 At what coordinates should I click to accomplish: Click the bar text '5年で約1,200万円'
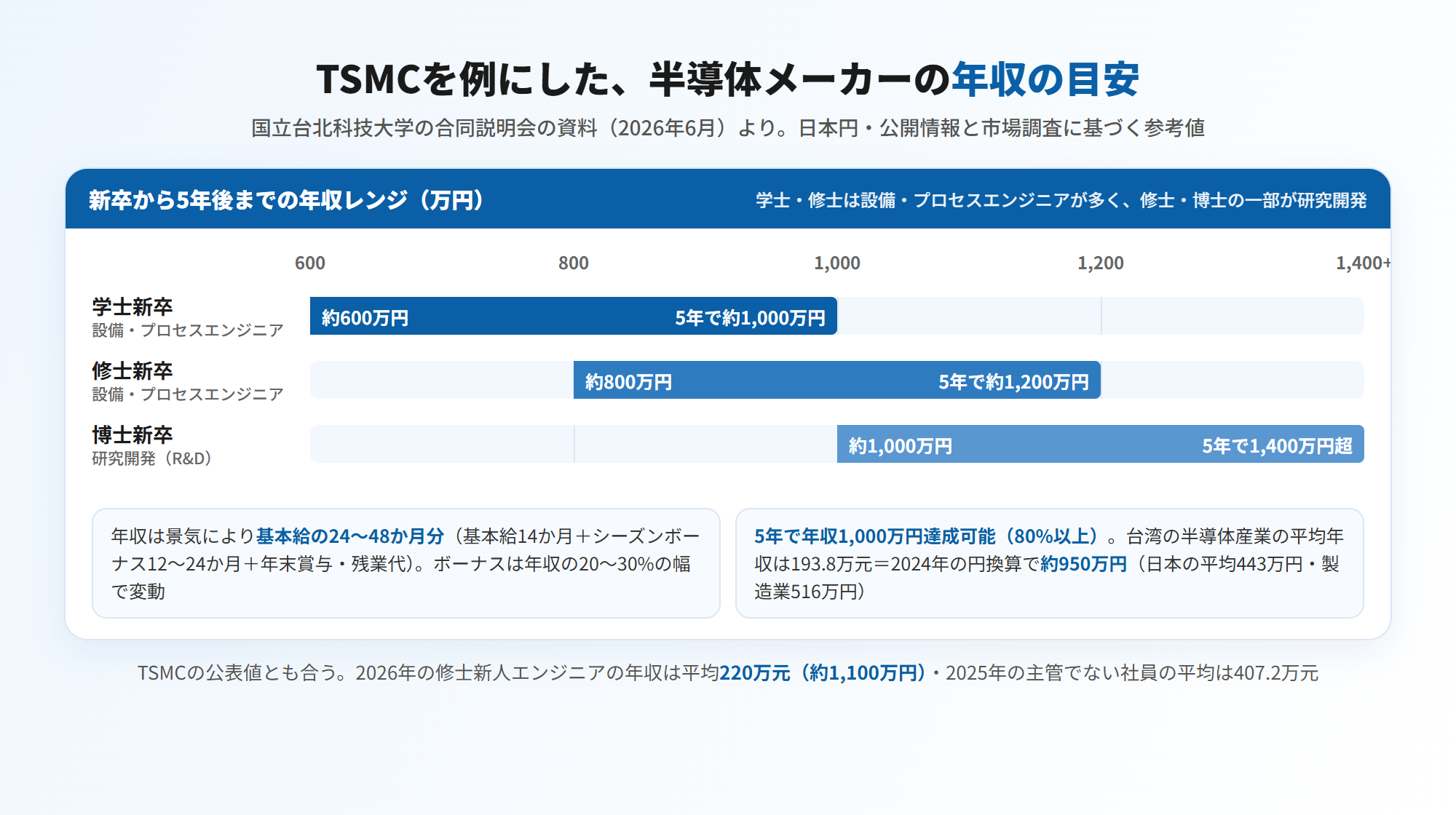(1013, 382)
